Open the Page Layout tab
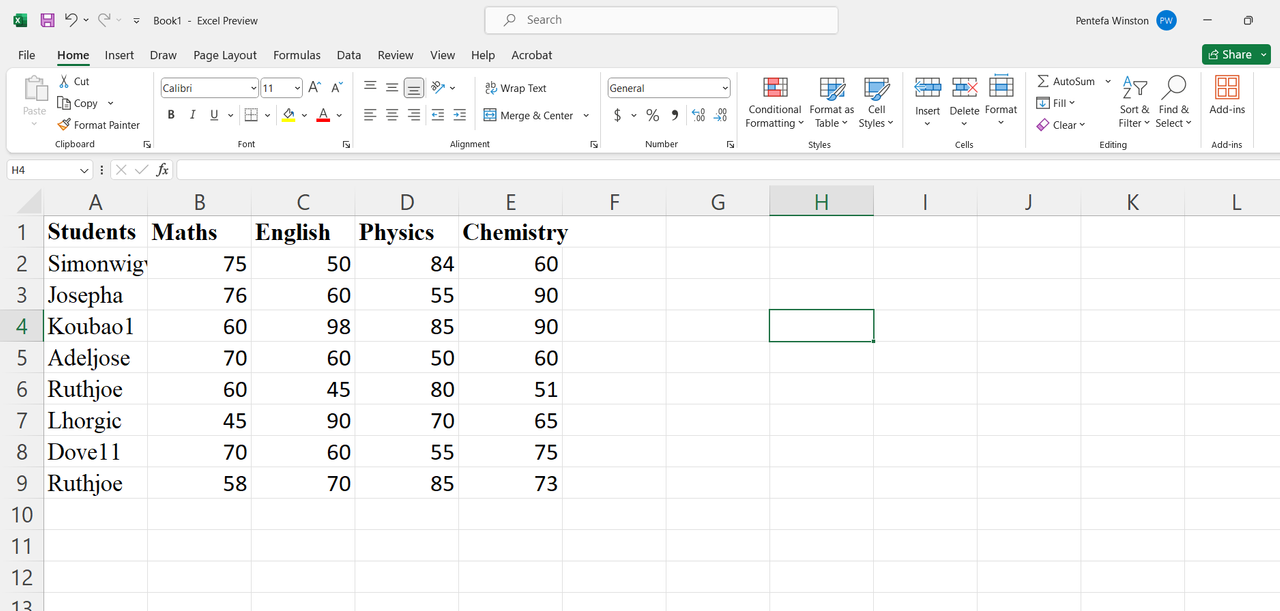Screen dimensions: 1280x611 click(225, 55)
